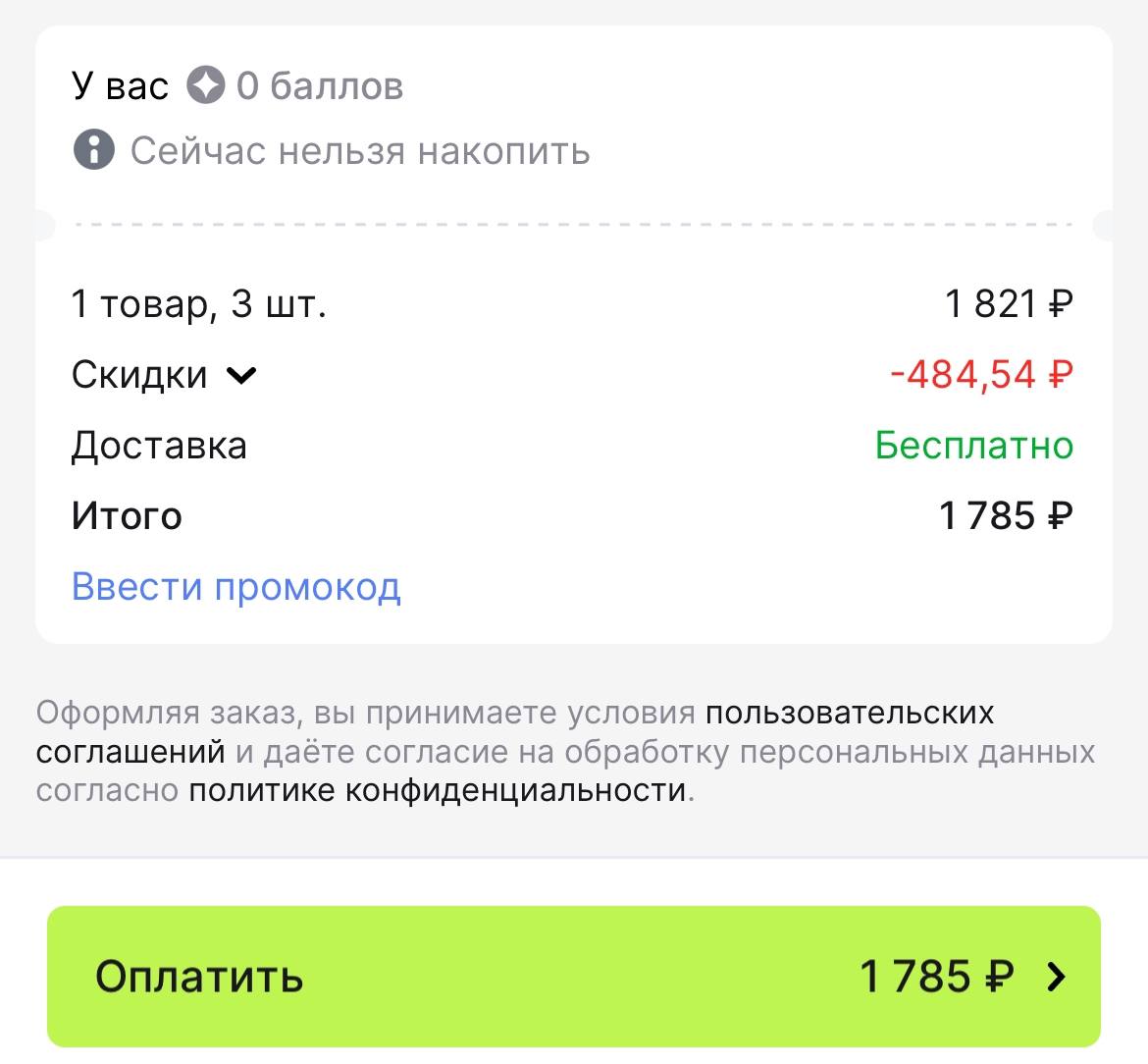Click the red -484,54 ₽ discount amount
The width and height of the screenshot is (1148, 1064).
pos(981,375)
